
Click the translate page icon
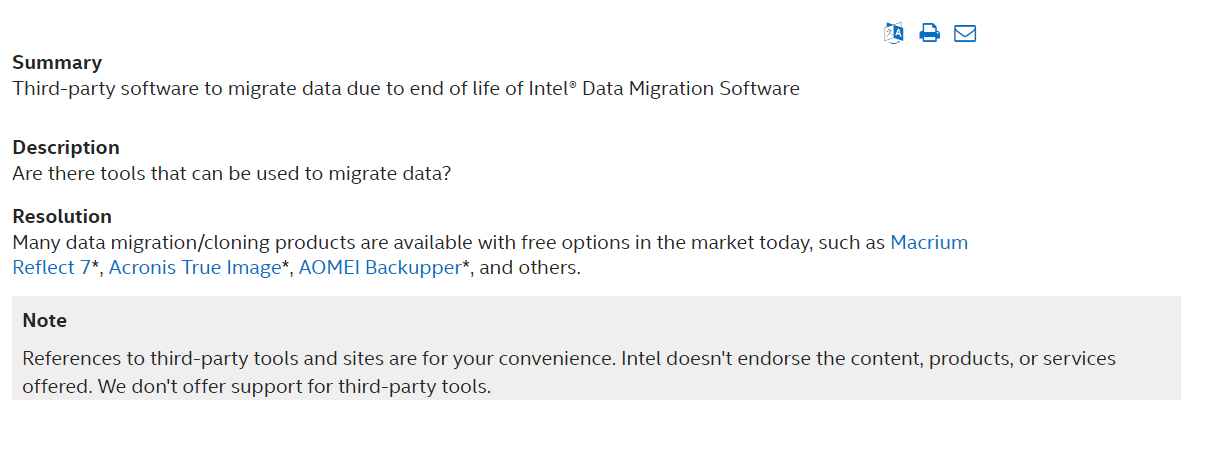(894, 33)
